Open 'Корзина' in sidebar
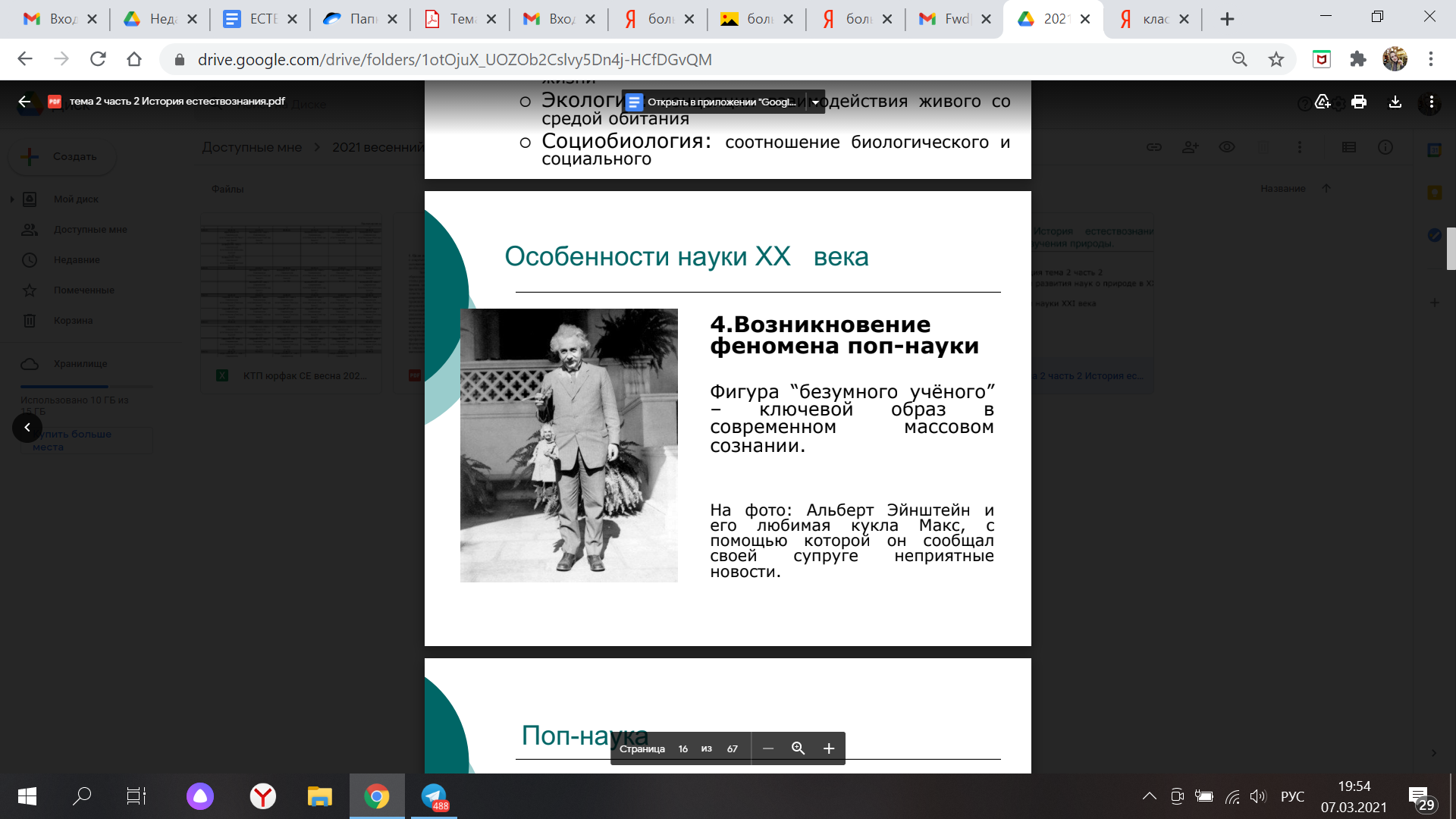This screenshot has width=1456, height=819. click(x=73, y=321)
